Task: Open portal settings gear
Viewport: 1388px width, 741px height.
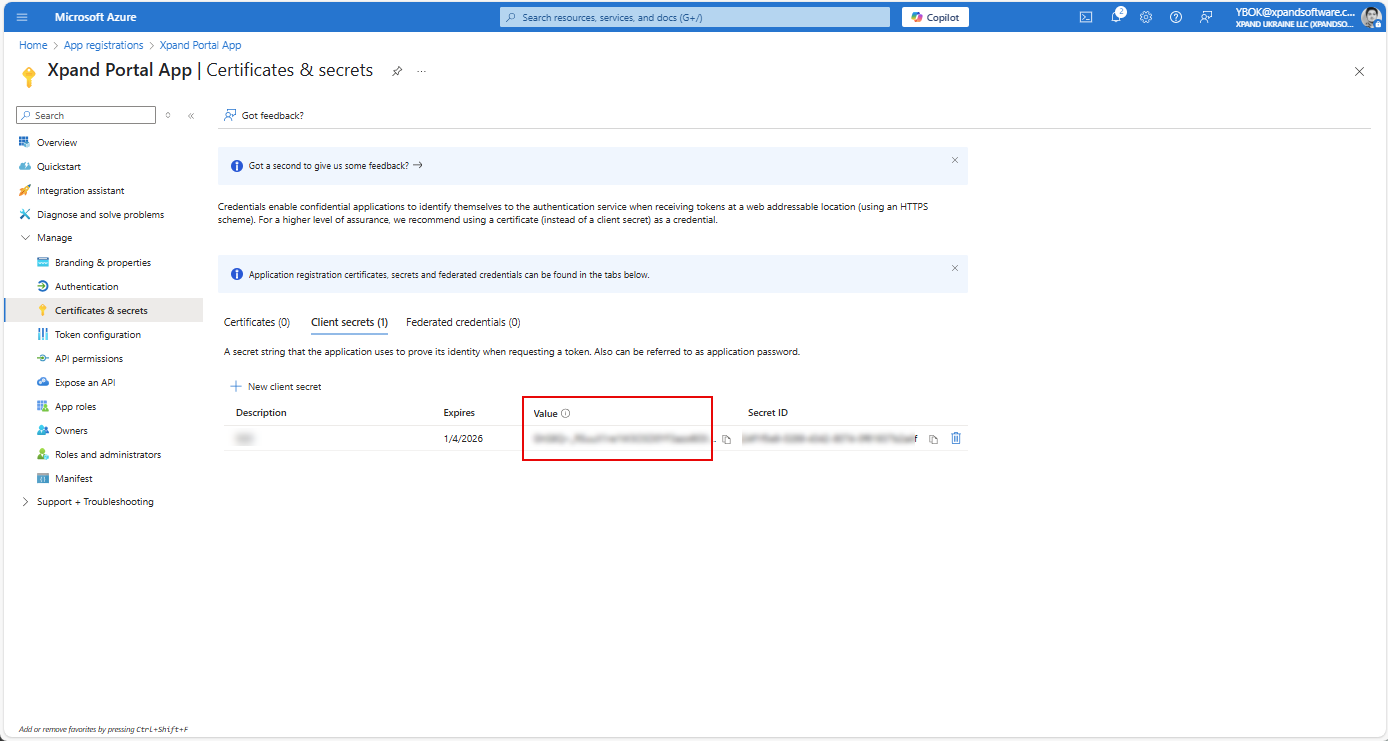Action: (x=1146, y=17)
